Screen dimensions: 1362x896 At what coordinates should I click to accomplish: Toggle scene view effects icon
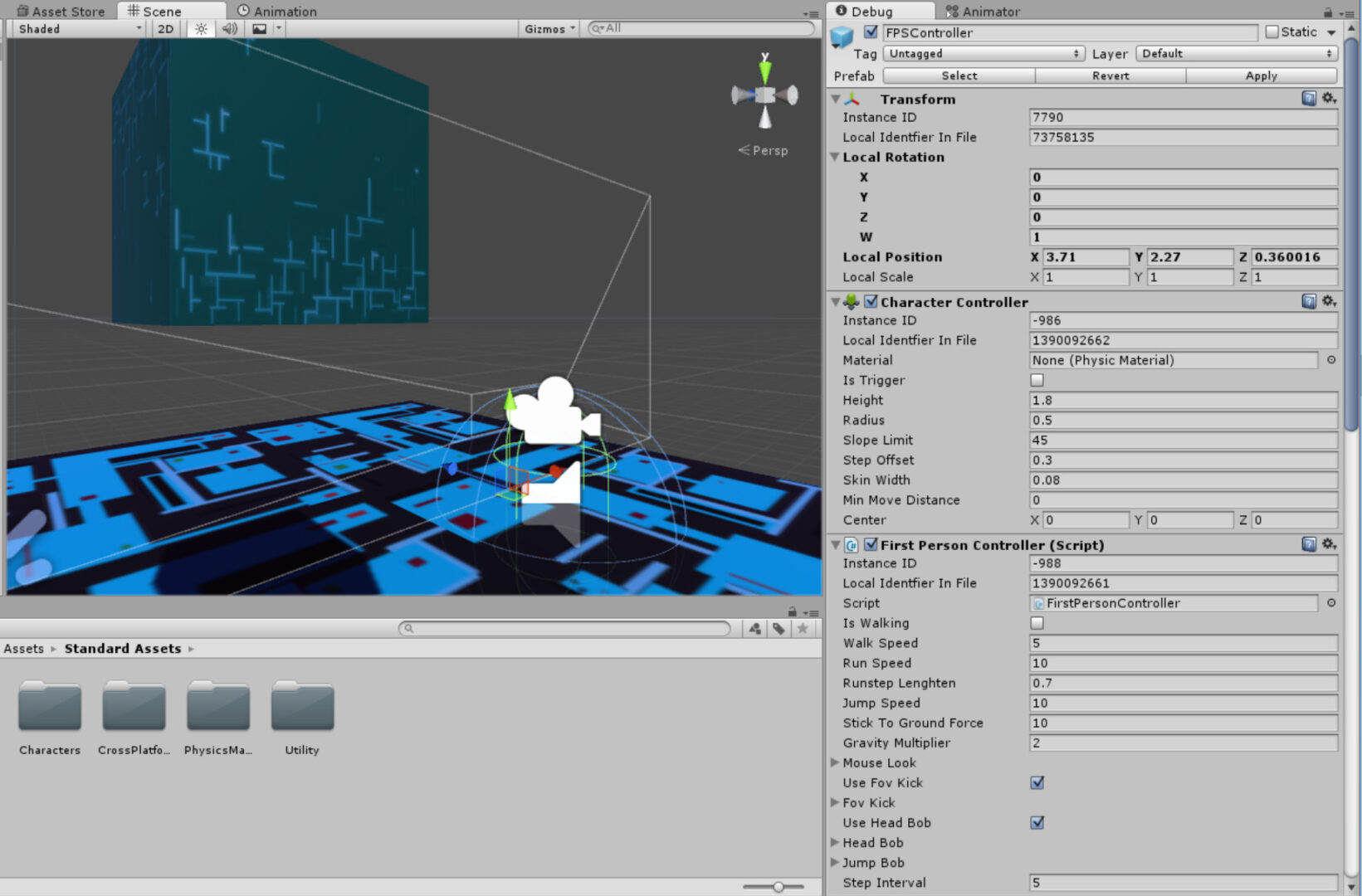click(260, 28)
